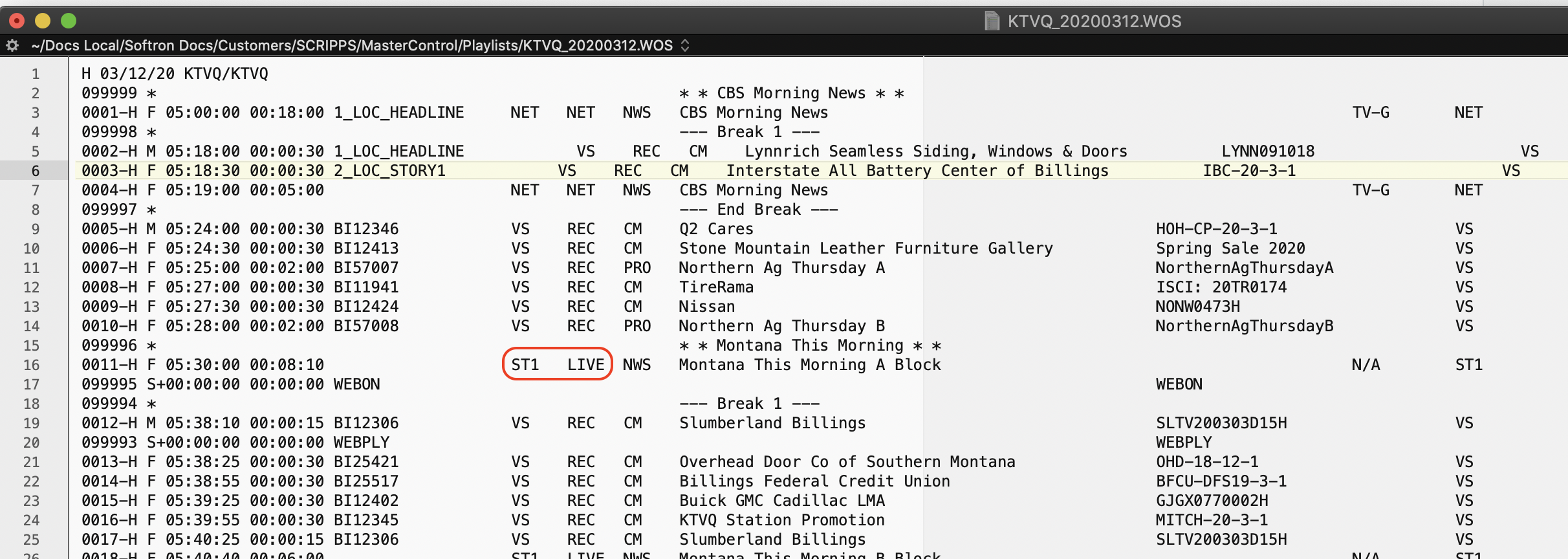This screenshot has height=559, width=1568.
Task: Click 'GJGX0770002H' code
Action: pyautogui.click(x=1212, y=501)
